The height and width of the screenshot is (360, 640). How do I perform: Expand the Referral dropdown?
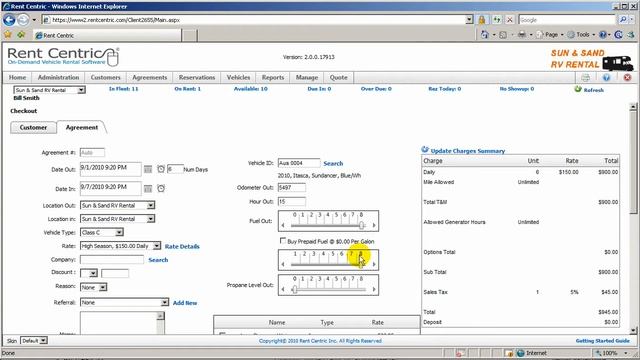[x=164, y=302]
